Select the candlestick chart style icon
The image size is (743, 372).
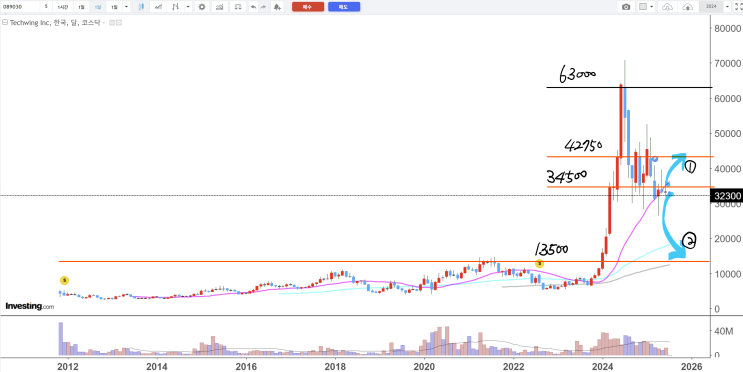pyautogui.click(x=141, y=7)
